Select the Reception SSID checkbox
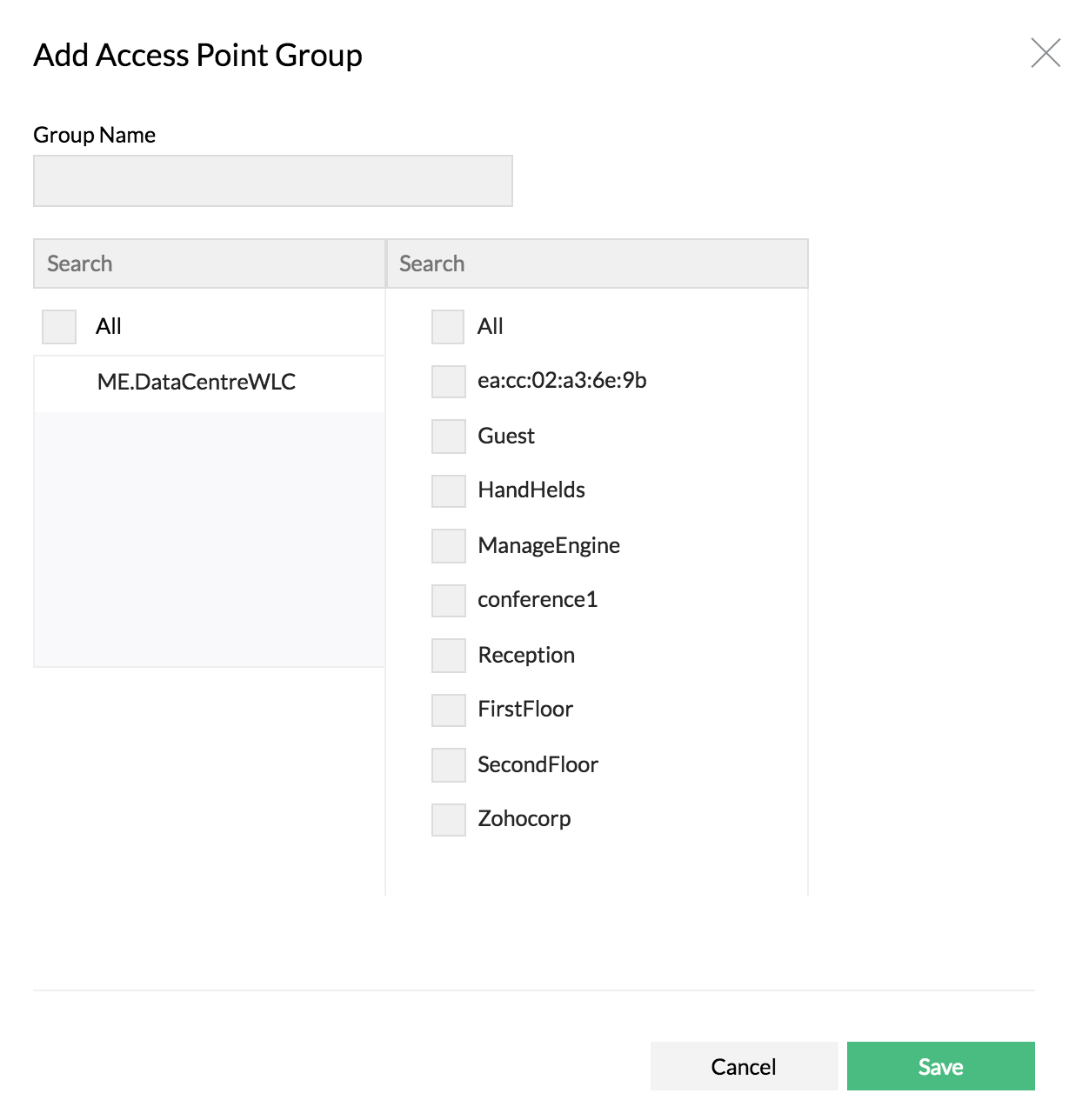The height and width of the screenshot is (1120, 1082). pyautogui.click(x=448, y=655)
